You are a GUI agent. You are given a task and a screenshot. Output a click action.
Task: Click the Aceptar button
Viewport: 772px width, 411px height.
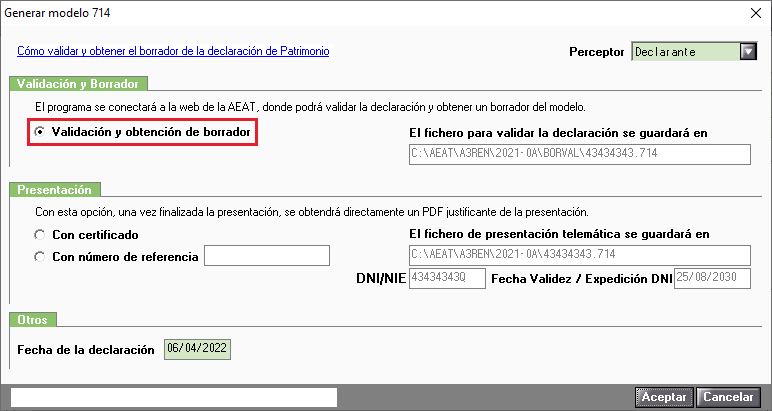[x=664, y=397]
